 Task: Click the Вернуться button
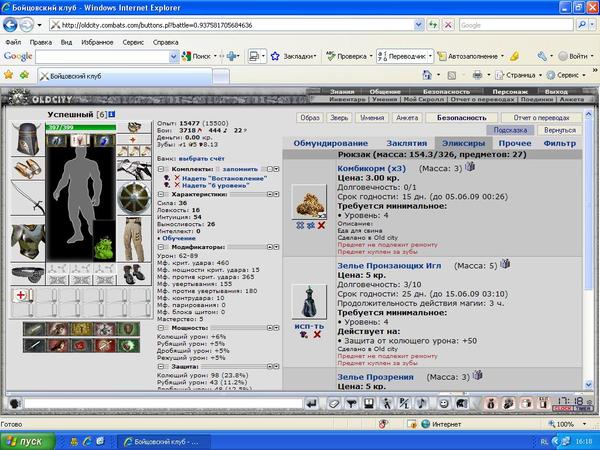[x=559, y=130]
